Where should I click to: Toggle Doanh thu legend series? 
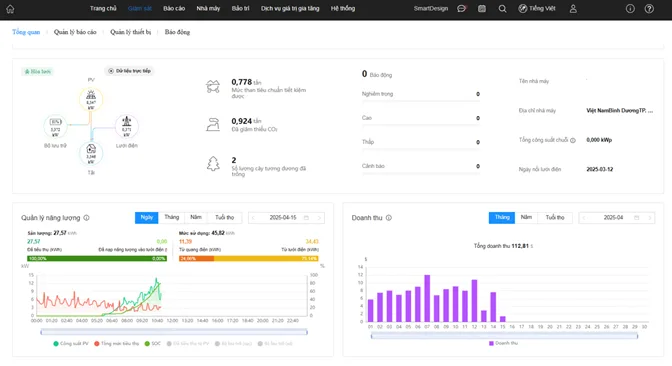[x=503, y=343]
